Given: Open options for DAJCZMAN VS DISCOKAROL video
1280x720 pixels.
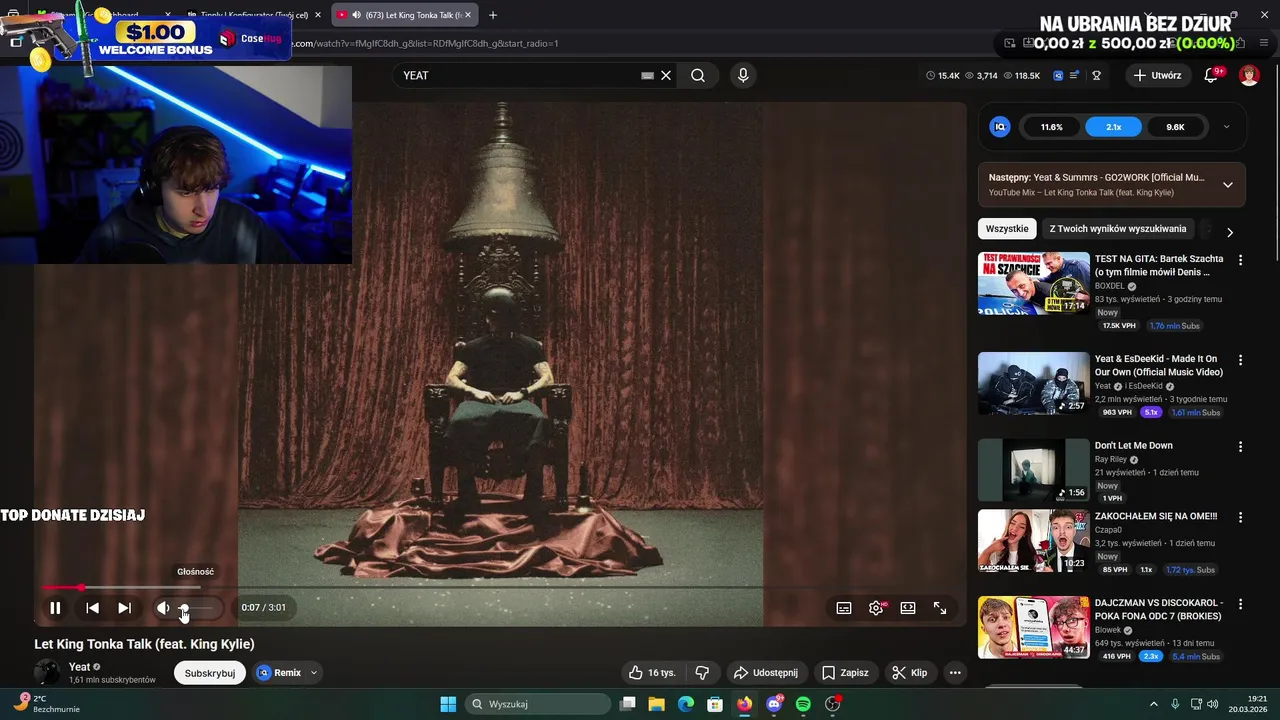Looking at the screenshot, I should click(1240, 605).
